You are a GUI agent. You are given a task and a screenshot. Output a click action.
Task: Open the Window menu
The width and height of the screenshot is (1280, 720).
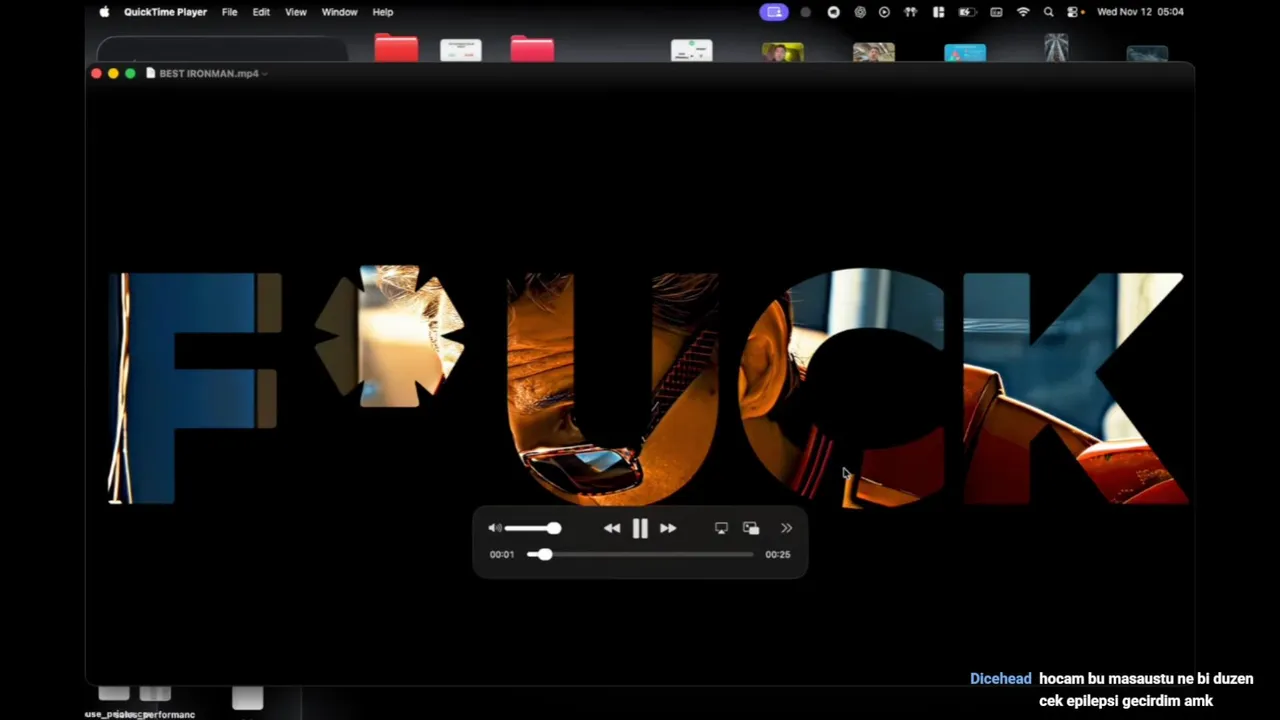click(x=339, y=12)
